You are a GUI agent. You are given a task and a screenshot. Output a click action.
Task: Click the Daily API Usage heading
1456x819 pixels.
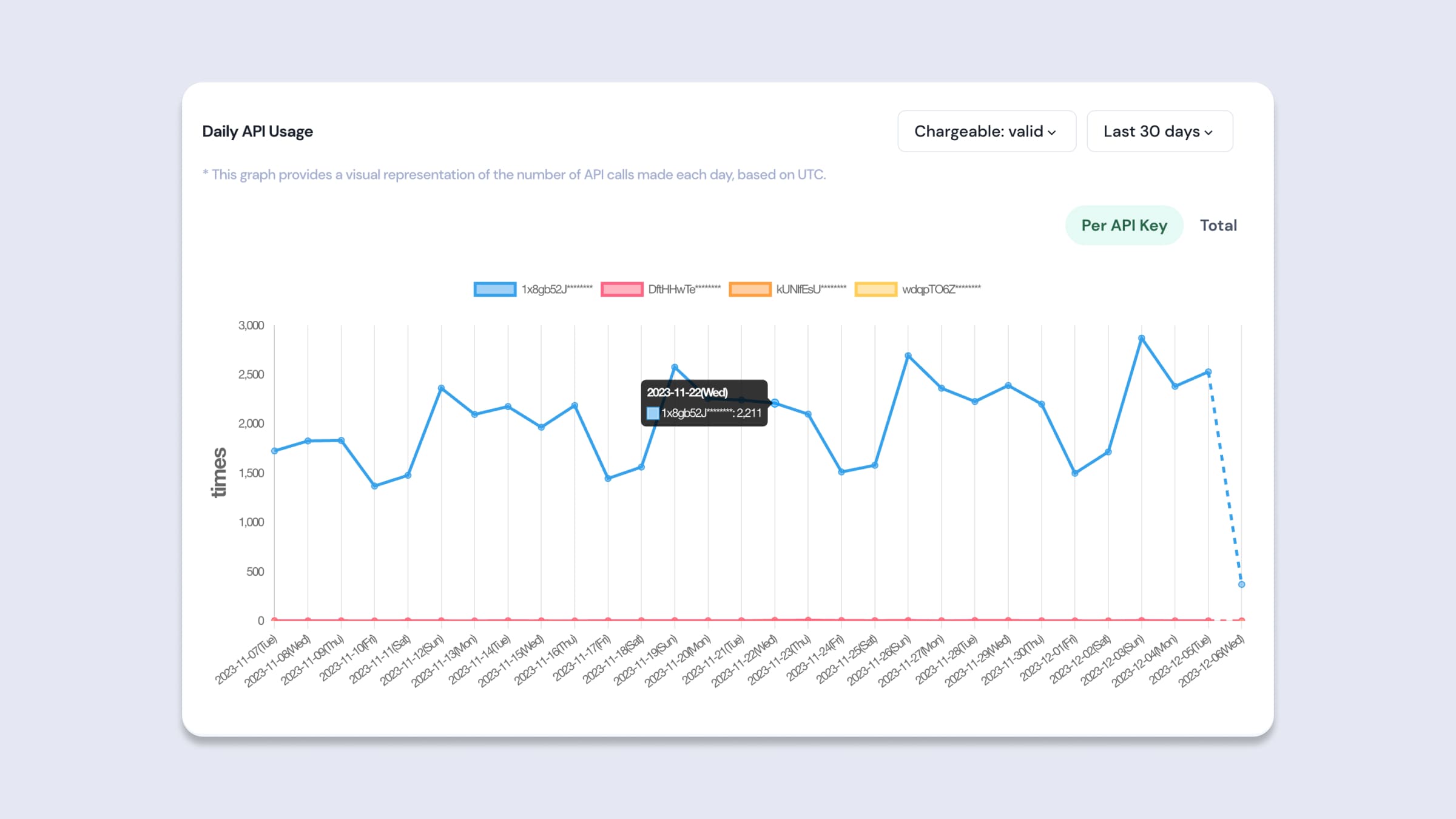(257, 132)
